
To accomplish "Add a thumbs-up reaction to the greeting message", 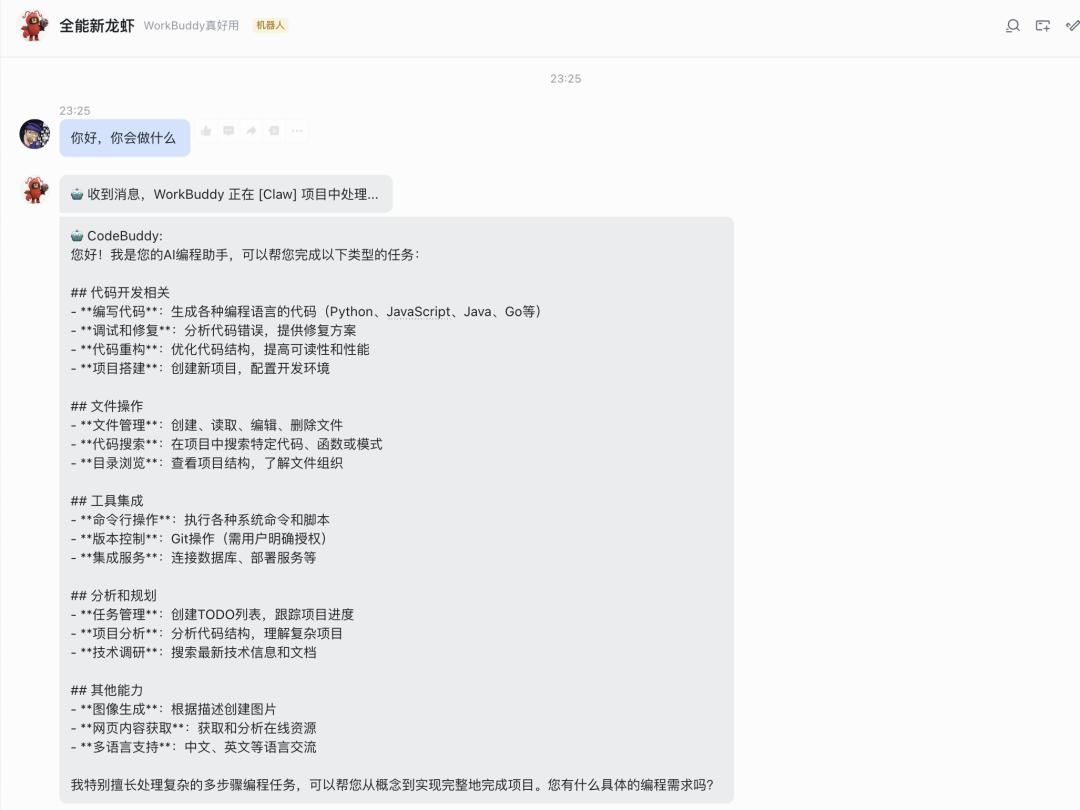I will point(206,130).
